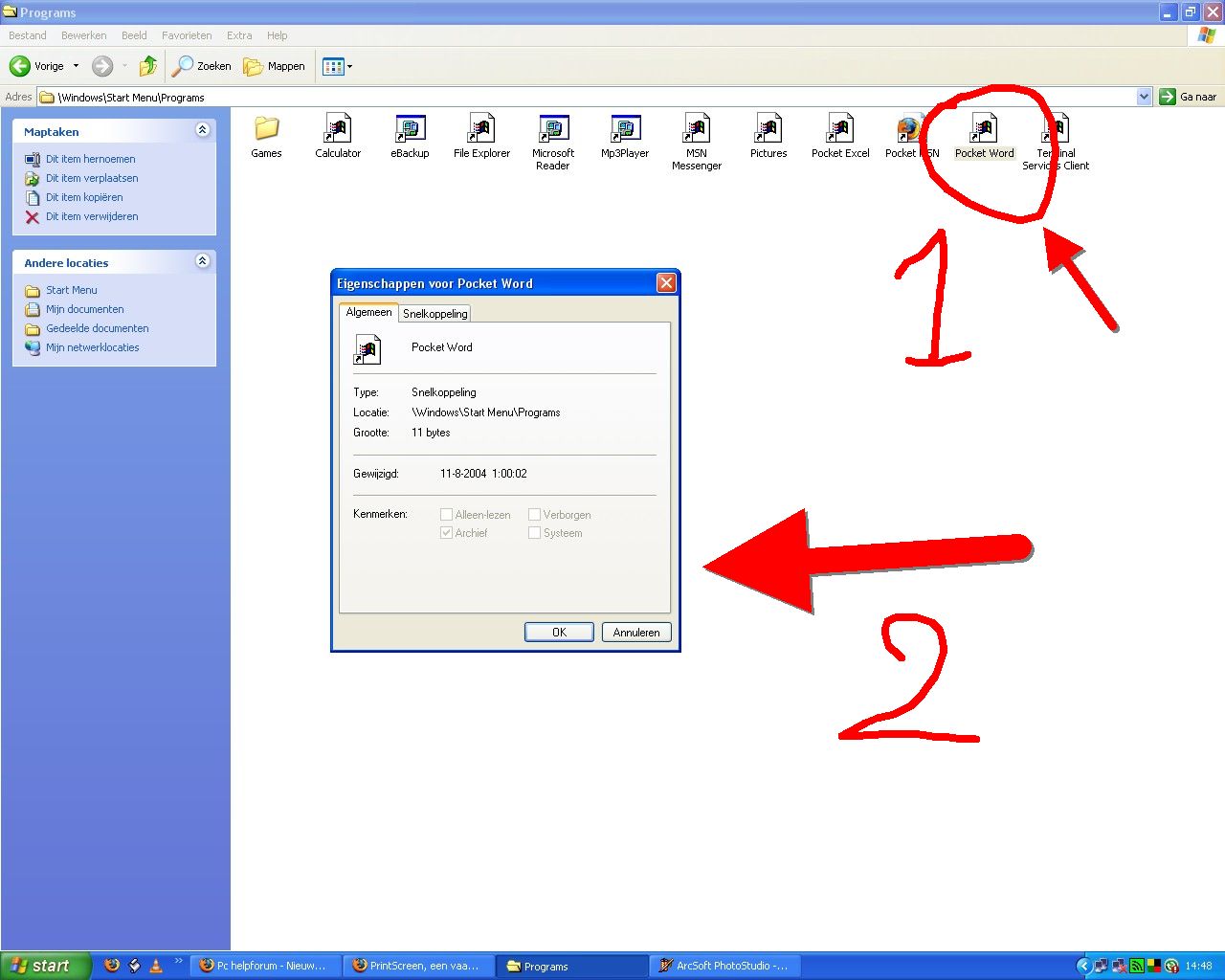Expand the address bar dropdown
This screenshot has width=1225, height=980.
(1144, 97)
